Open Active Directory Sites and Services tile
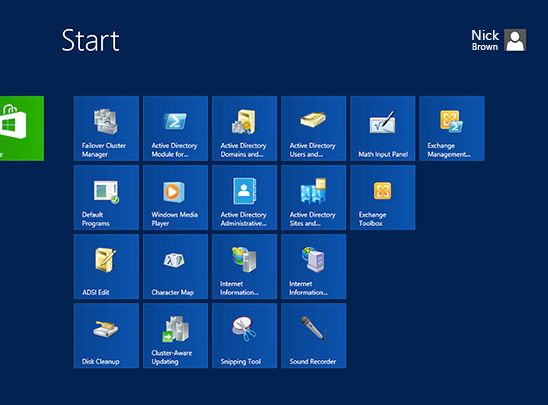The height and width of the screenshot is (405, 548). [313, 197]
